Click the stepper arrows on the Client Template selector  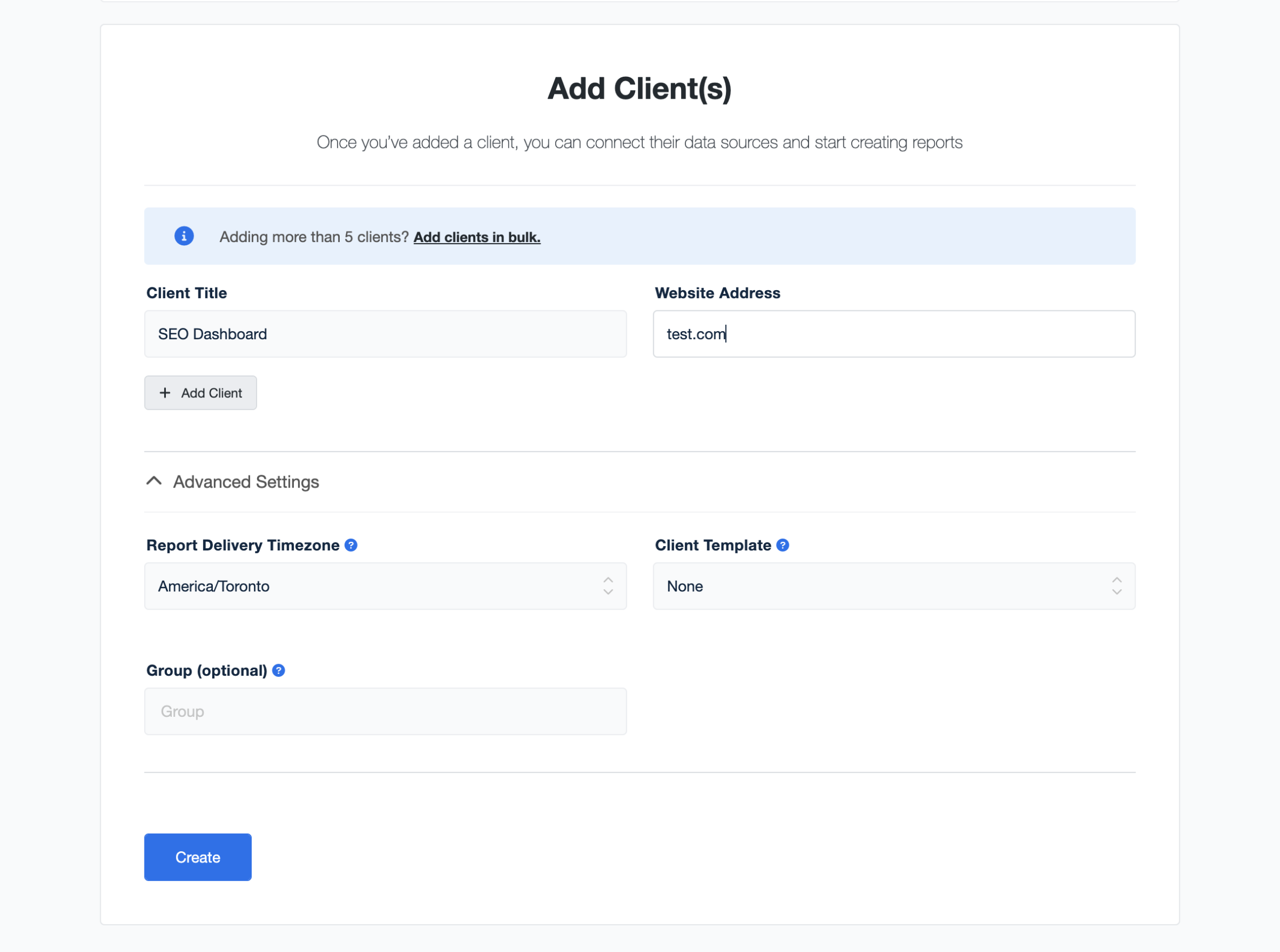click(x=1117, y=586)
